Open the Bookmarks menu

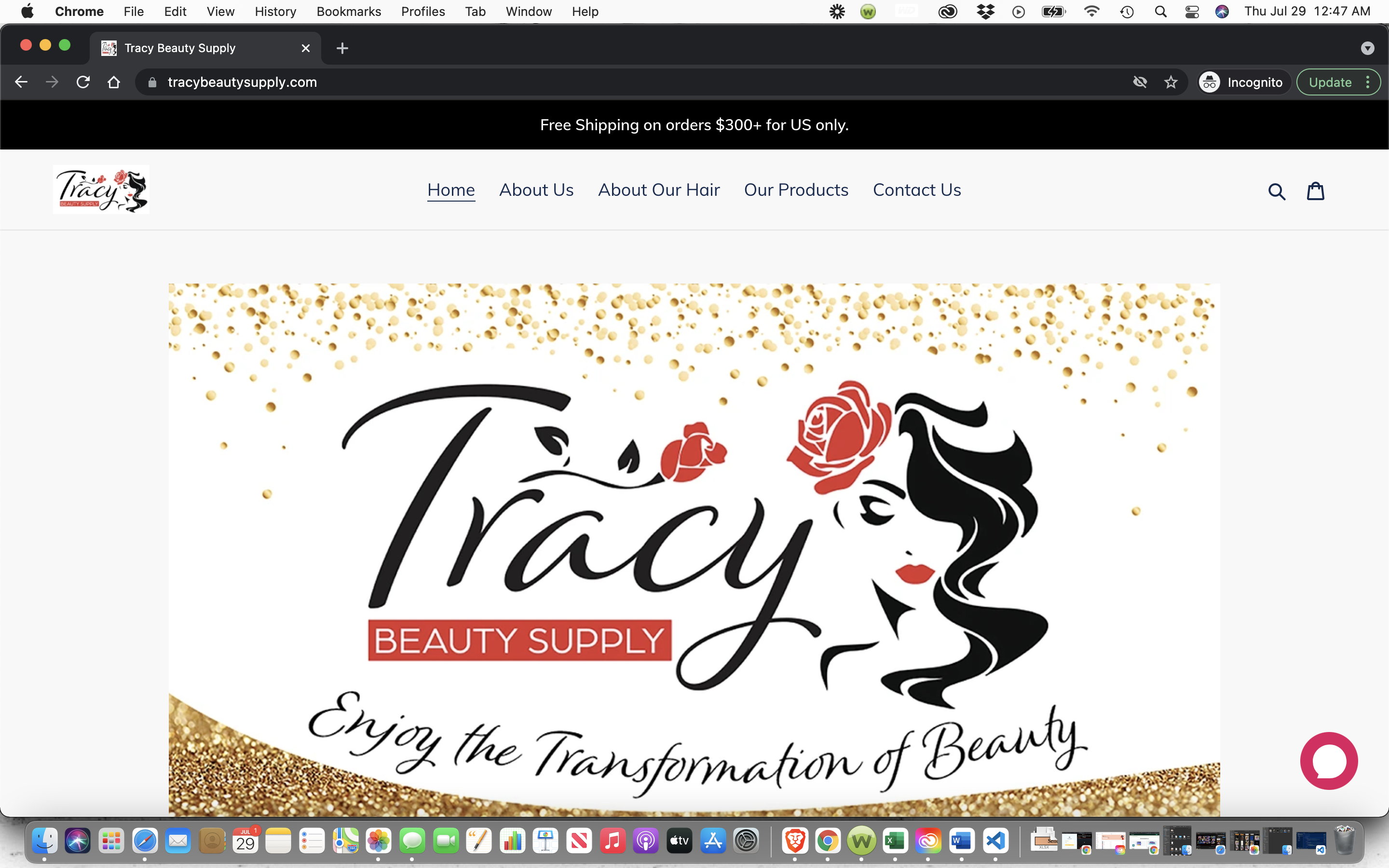pyautogui.click(x=348, y=12)
